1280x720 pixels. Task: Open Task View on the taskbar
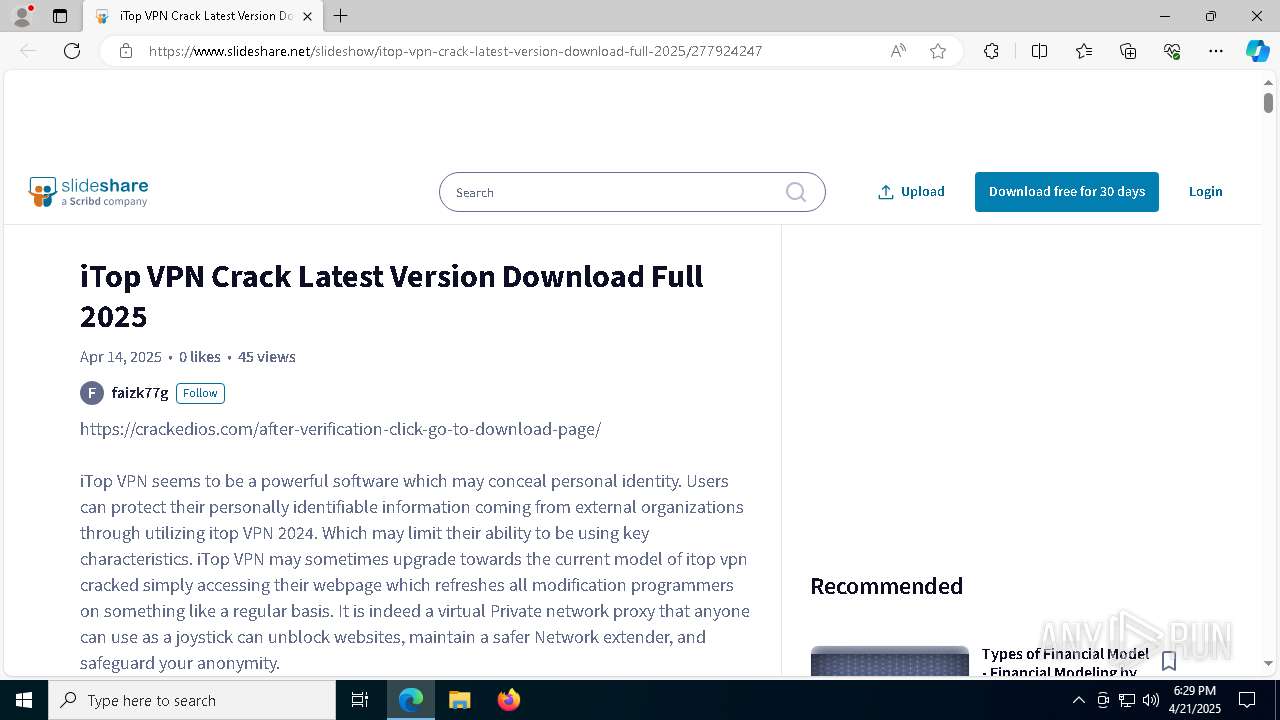360,700
